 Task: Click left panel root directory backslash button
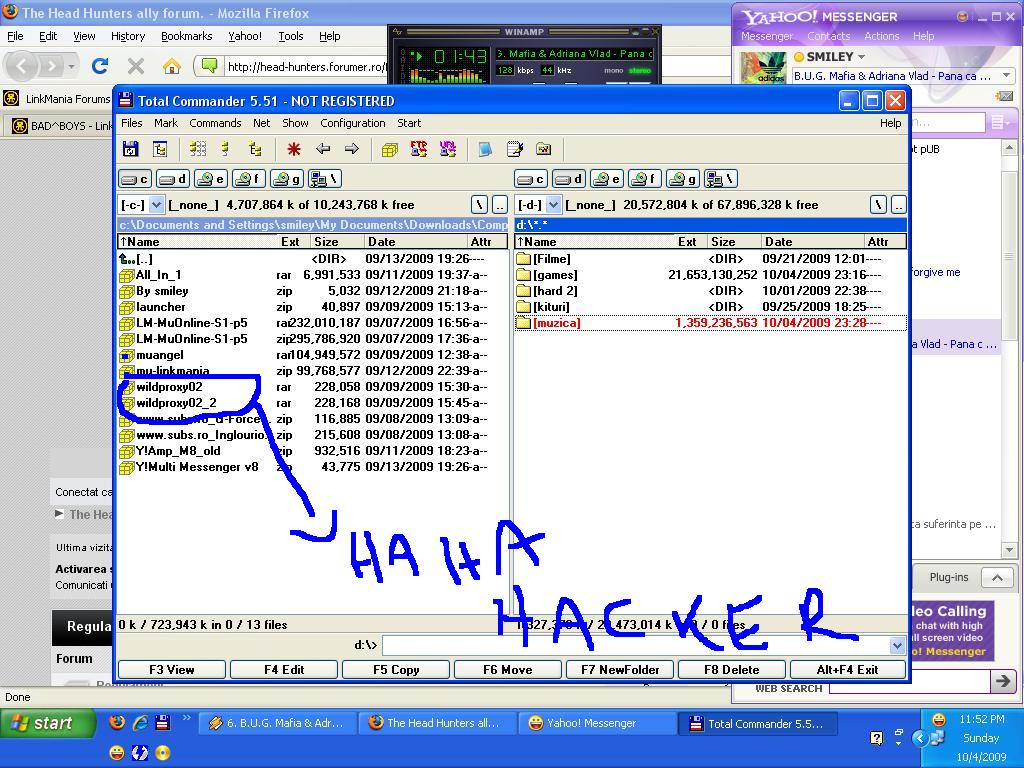(479, 205)
